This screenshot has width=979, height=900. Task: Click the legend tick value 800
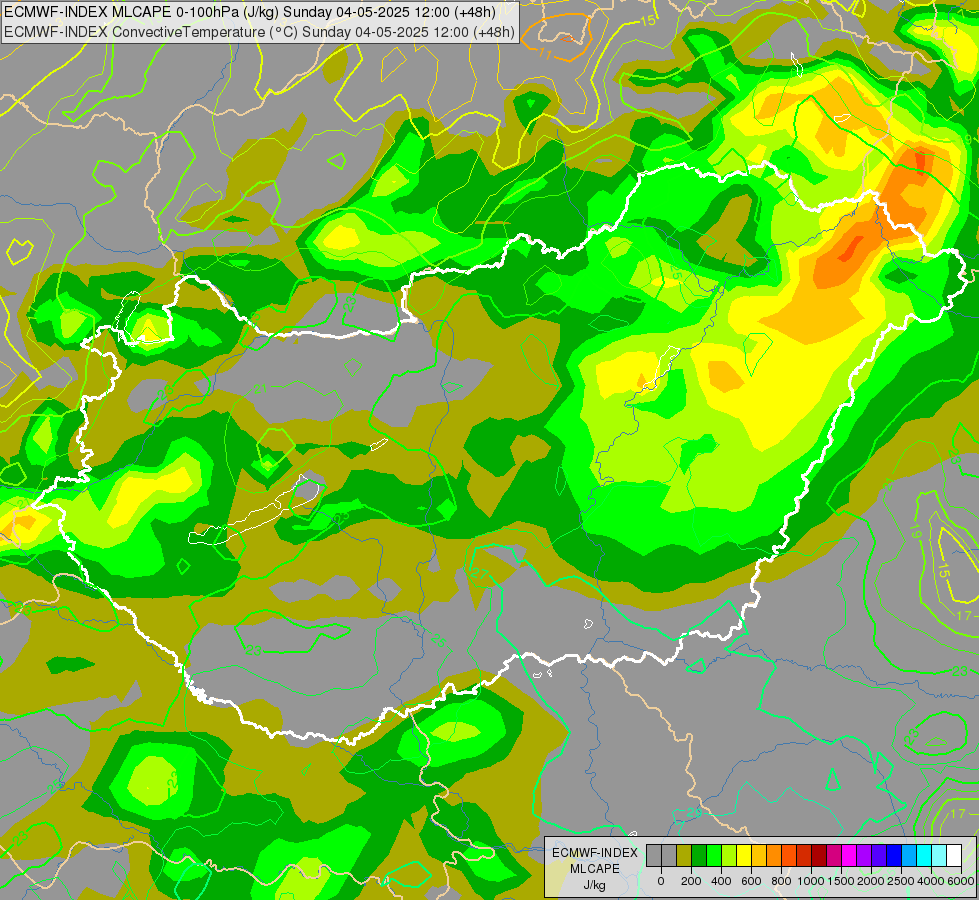(781, 881)
